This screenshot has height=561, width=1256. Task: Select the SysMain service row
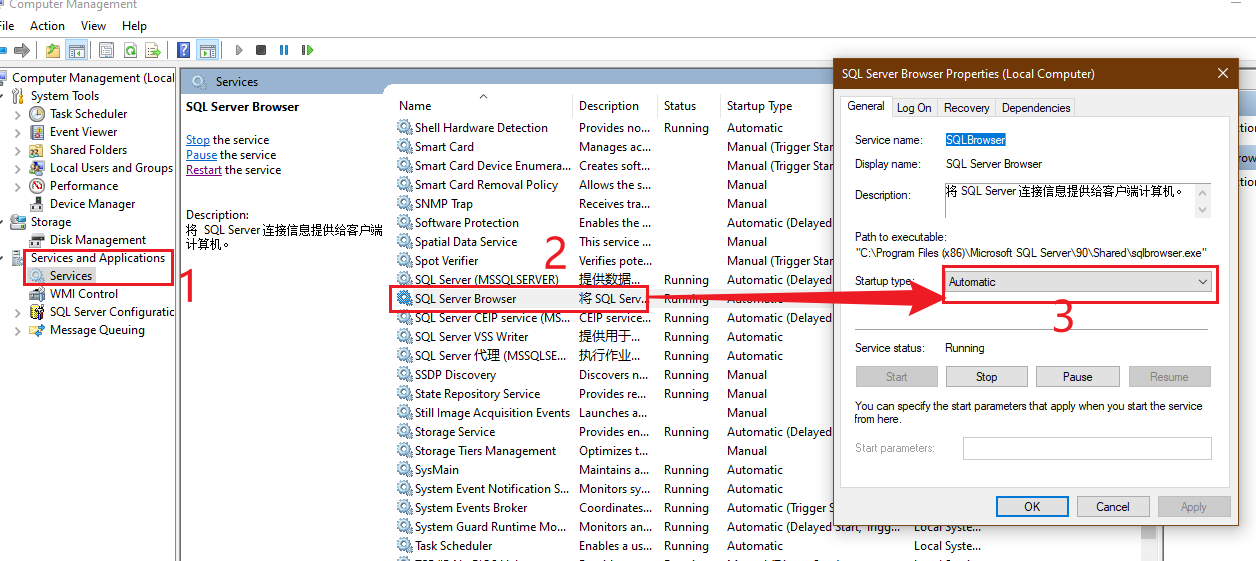(x=613, y=470)
